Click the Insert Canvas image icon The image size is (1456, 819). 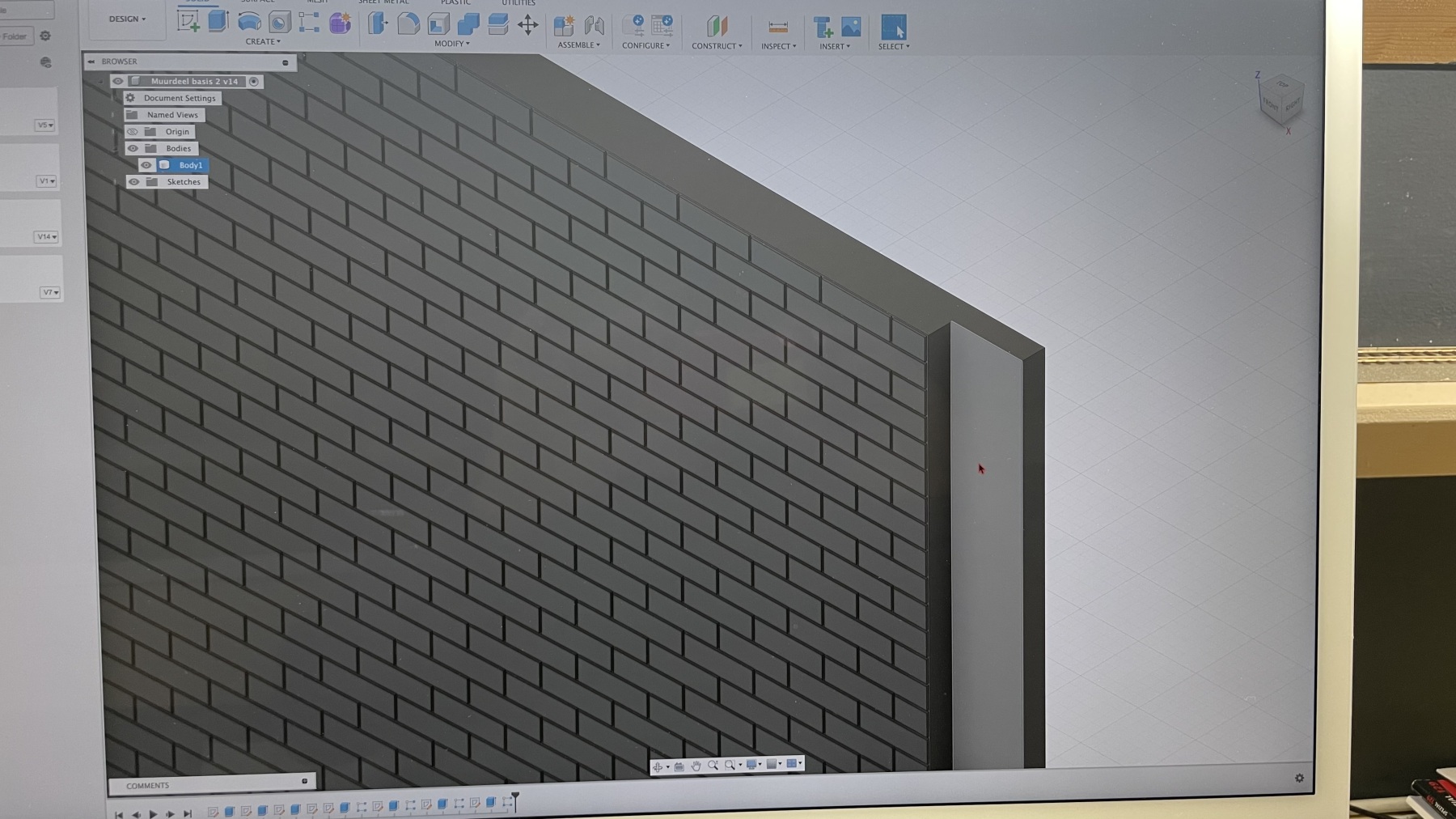[x=851, y=28]
